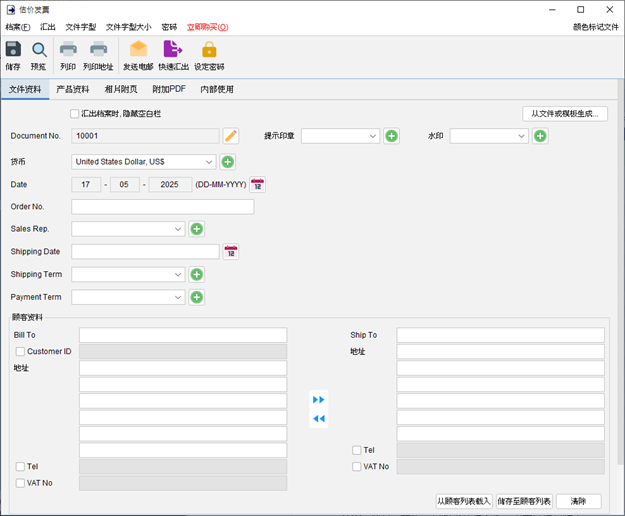Open calendar picker beside Date field
This screenshot has width=625, height=516.
click(257, 184)
